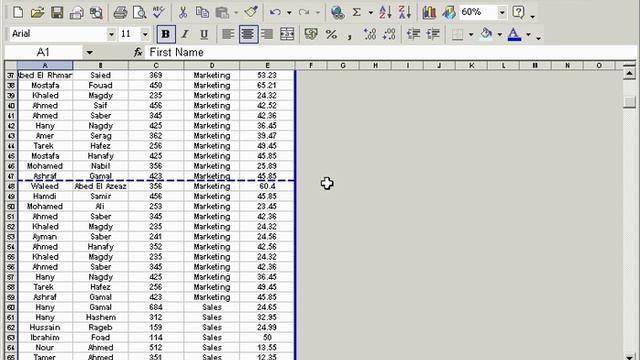The image size is (640, 360).
Task: Activate the Format Painter brush
Action: click(251, 13)
